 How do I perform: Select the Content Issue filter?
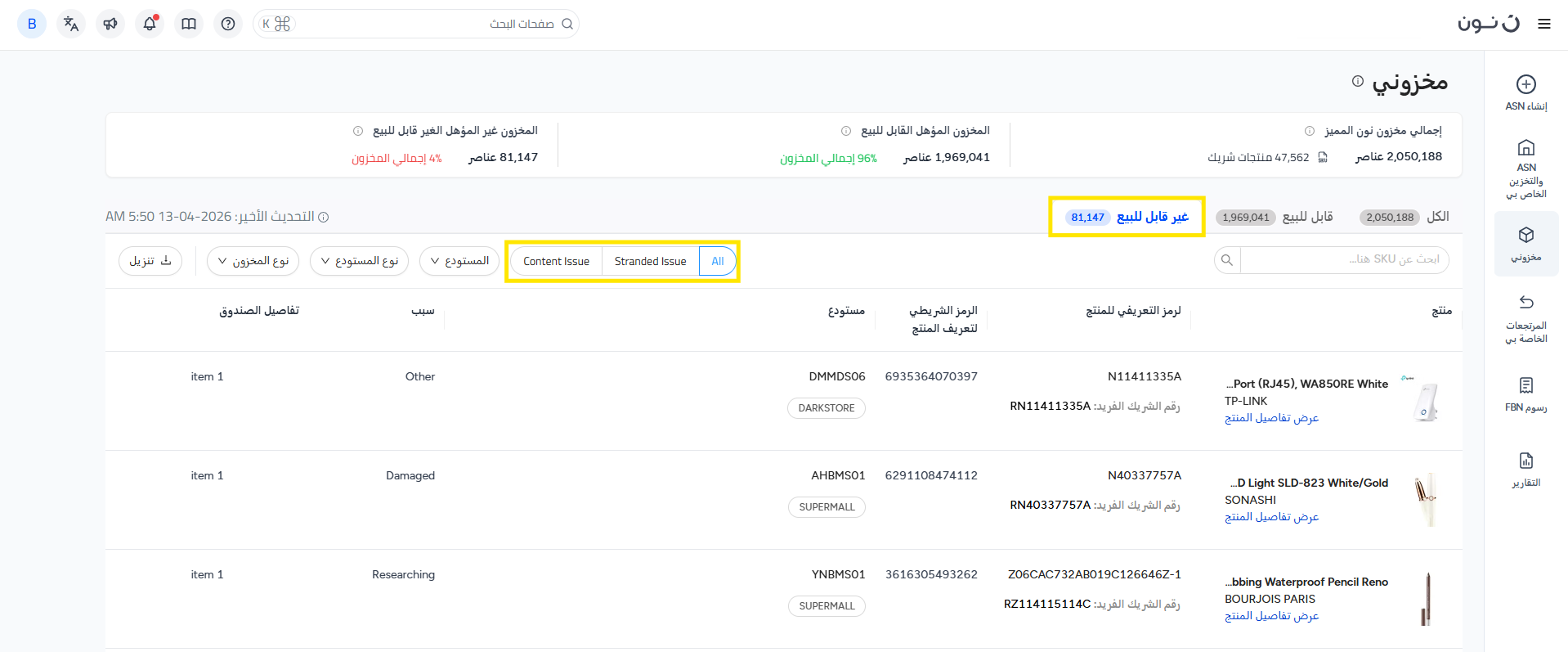[556, 261]
